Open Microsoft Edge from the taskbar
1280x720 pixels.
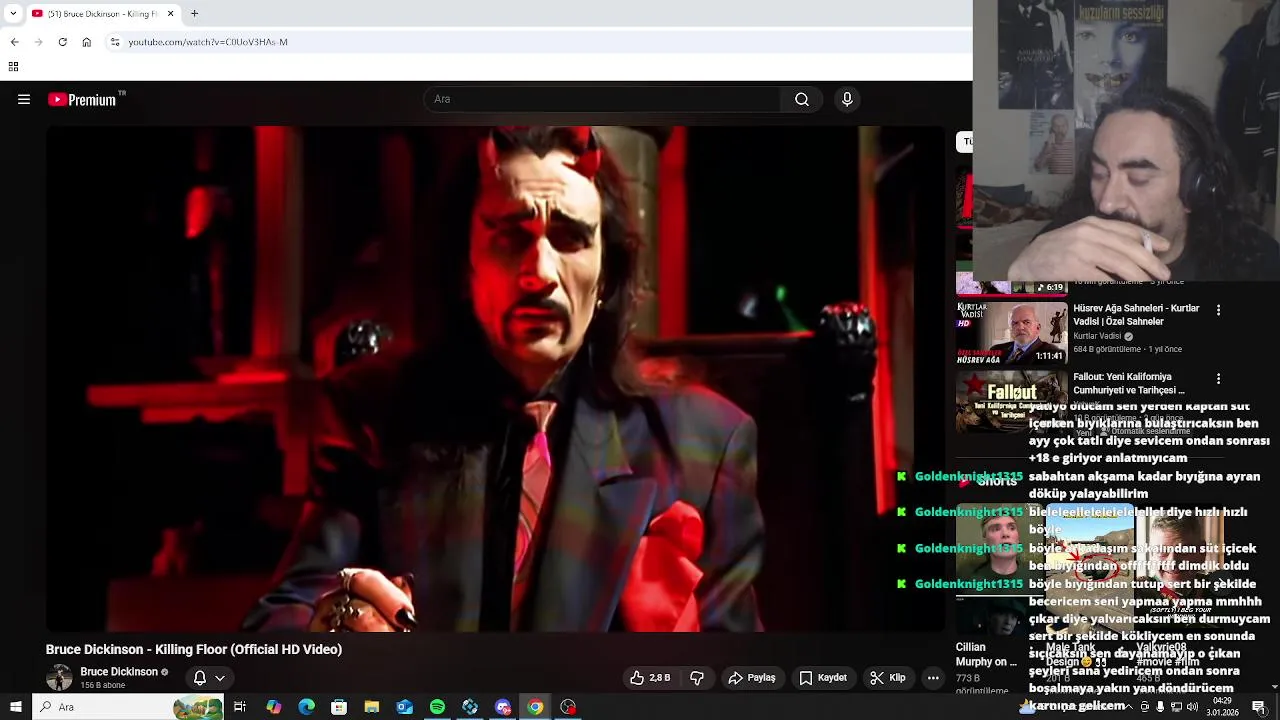tap(306, 707)
